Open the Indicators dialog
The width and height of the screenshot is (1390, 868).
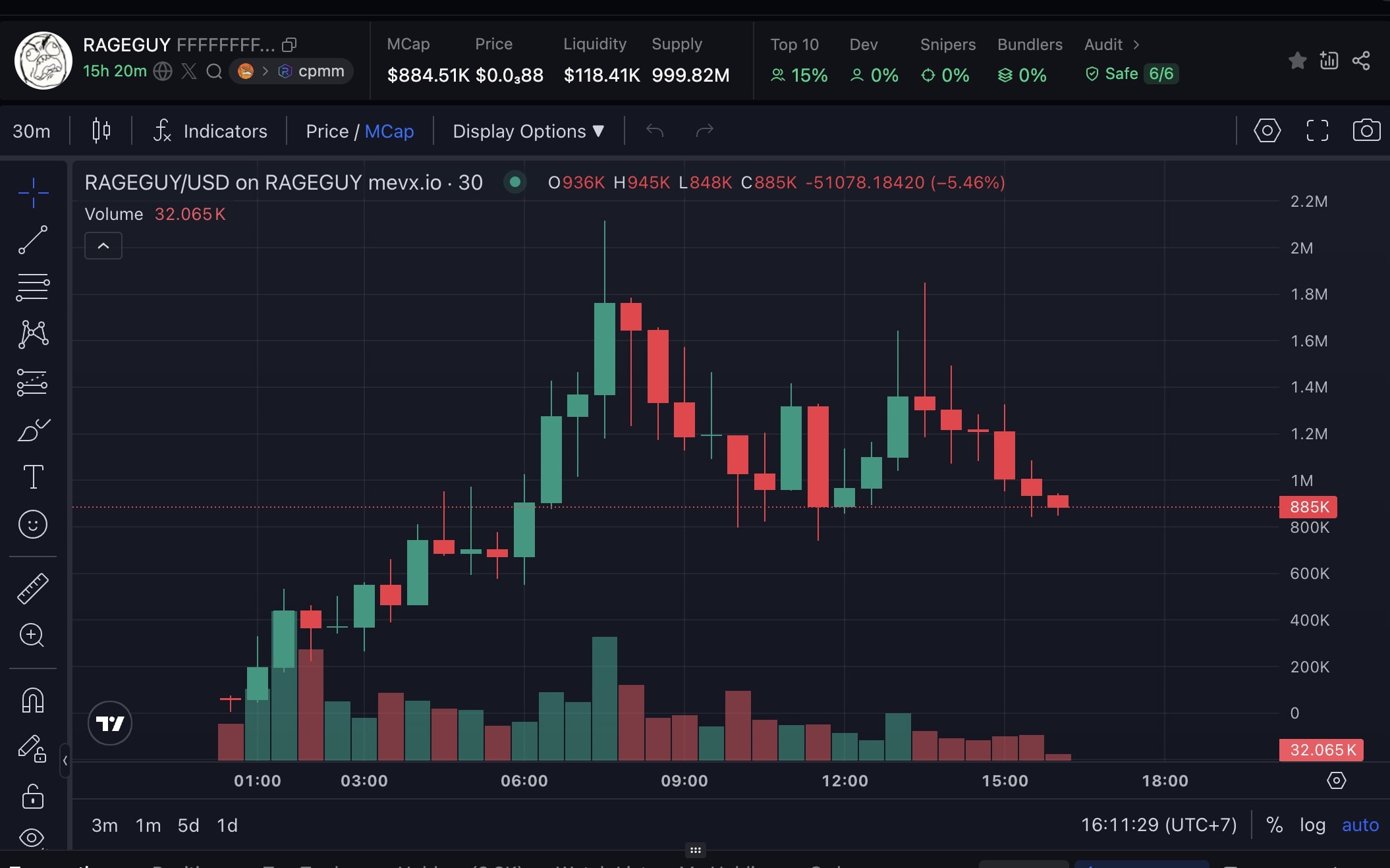[210, 131]
